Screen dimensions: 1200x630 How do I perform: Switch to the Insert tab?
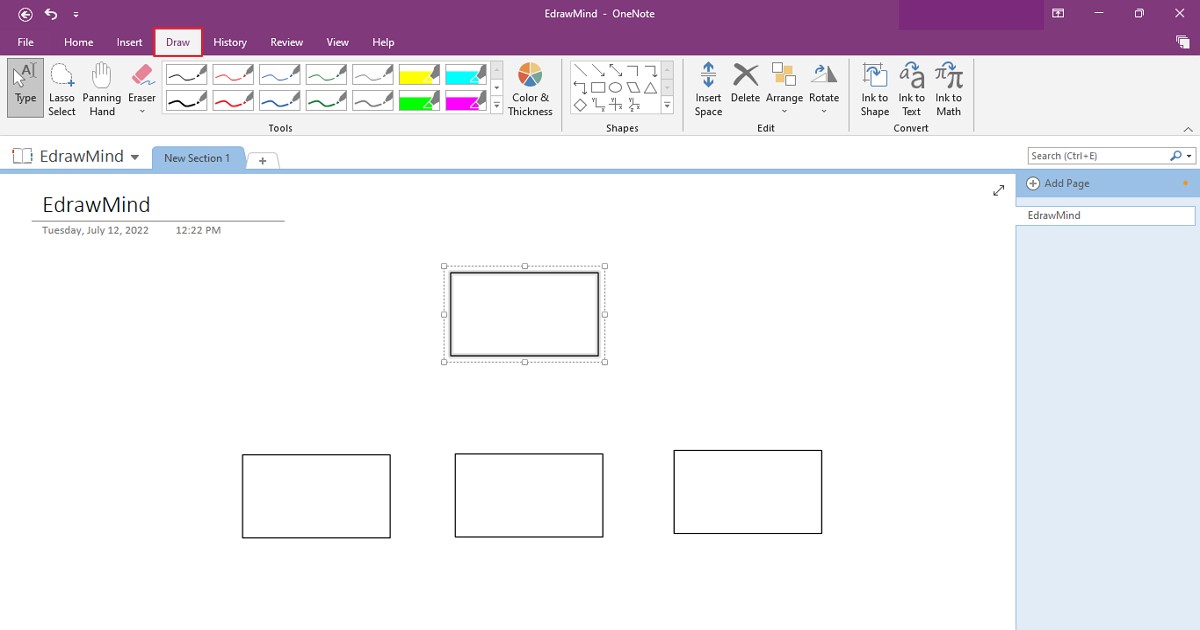click(x=130, y=42)
